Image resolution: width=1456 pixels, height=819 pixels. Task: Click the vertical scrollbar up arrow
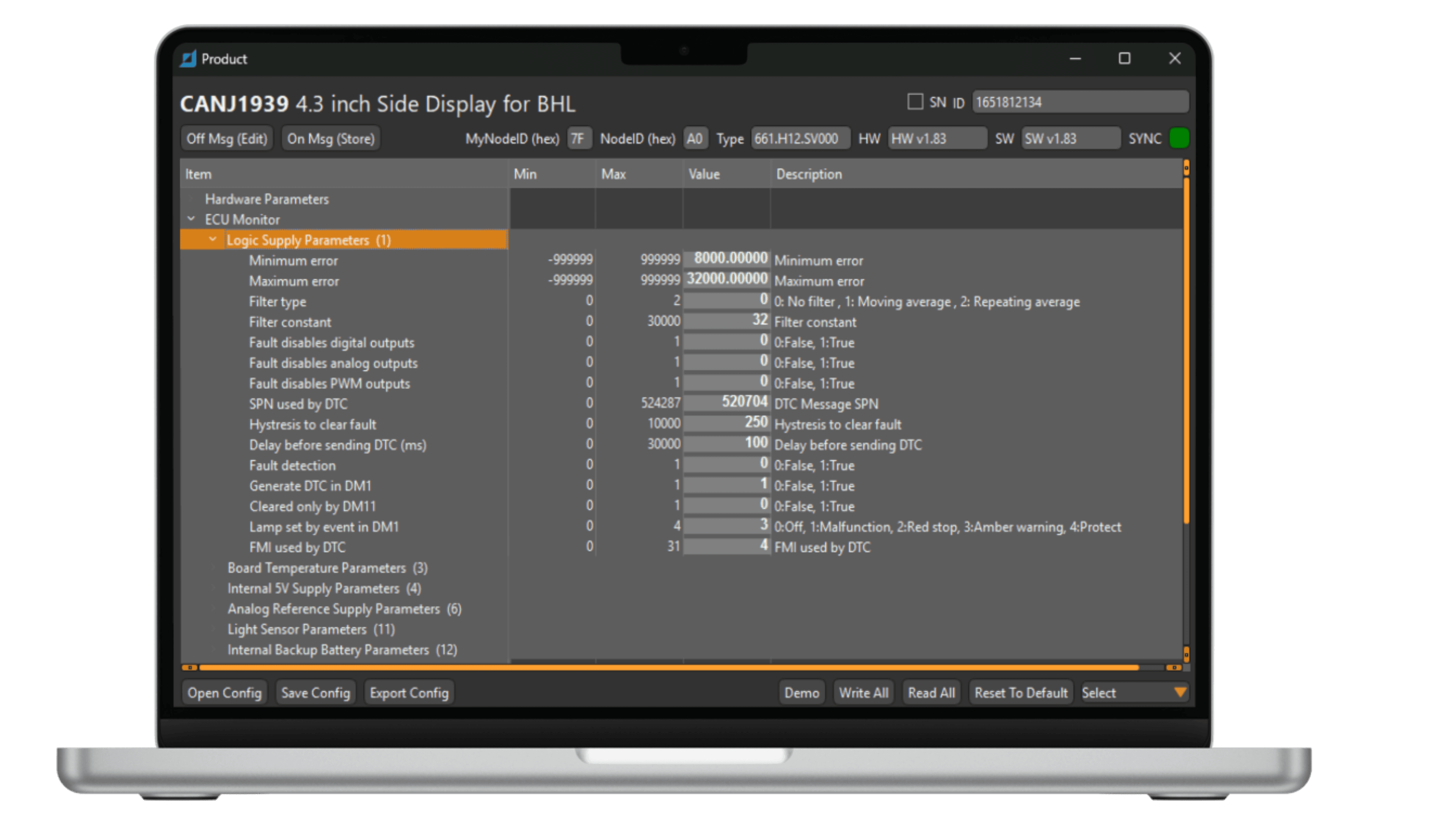pyautogui.click(x=1186, y=167)
